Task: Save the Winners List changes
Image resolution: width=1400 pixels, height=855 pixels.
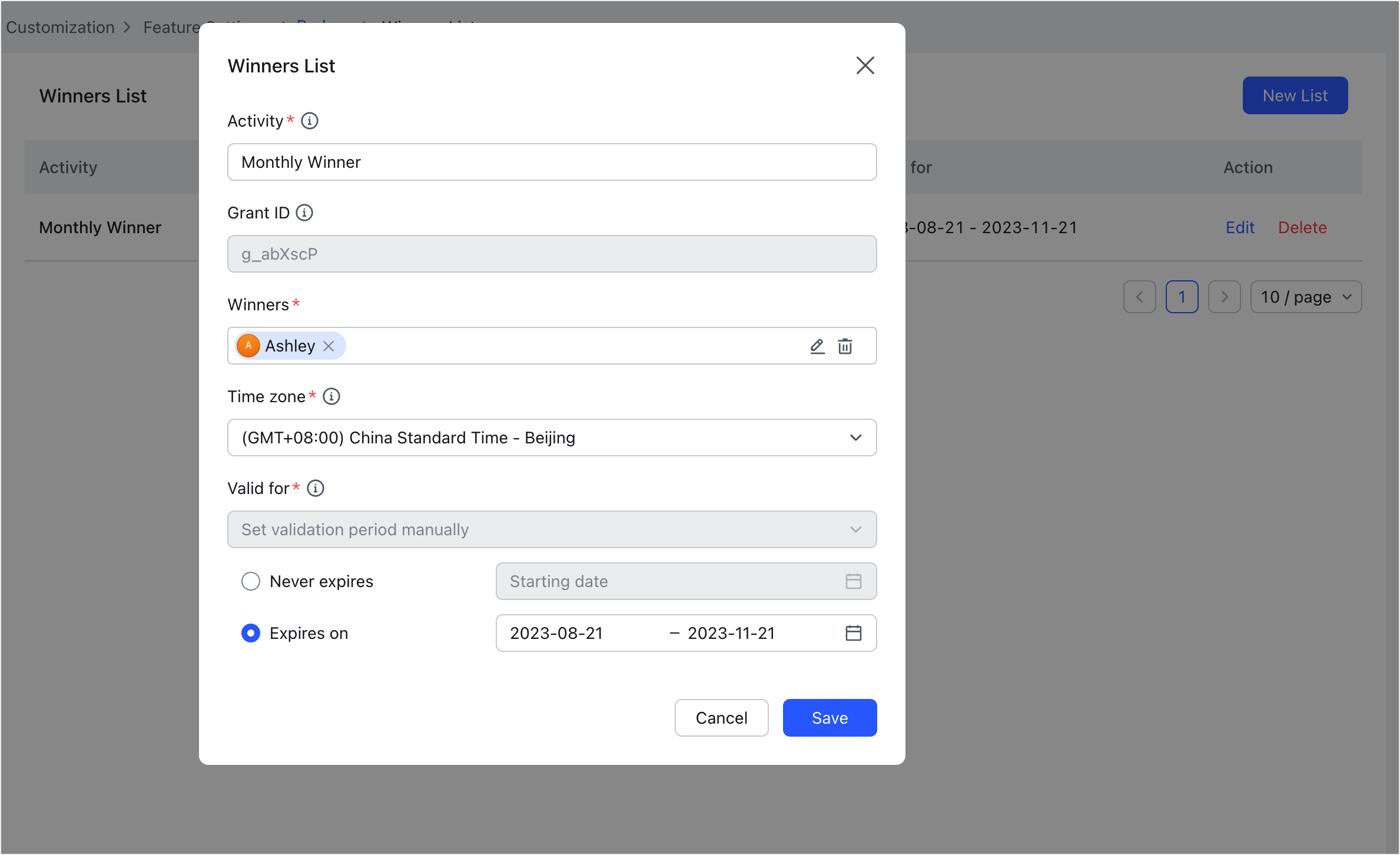Action: 830,718
